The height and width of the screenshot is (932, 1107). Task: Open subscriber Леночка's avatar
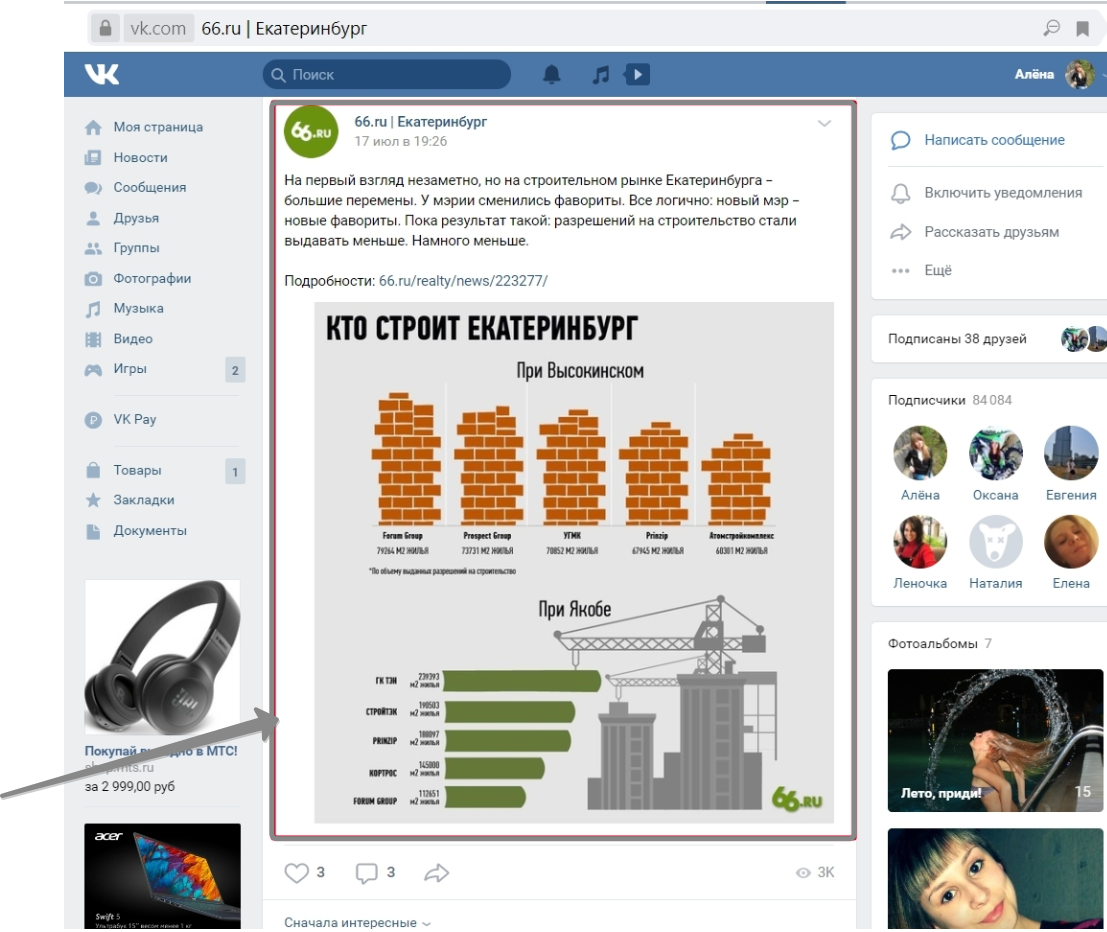[920, 542]
